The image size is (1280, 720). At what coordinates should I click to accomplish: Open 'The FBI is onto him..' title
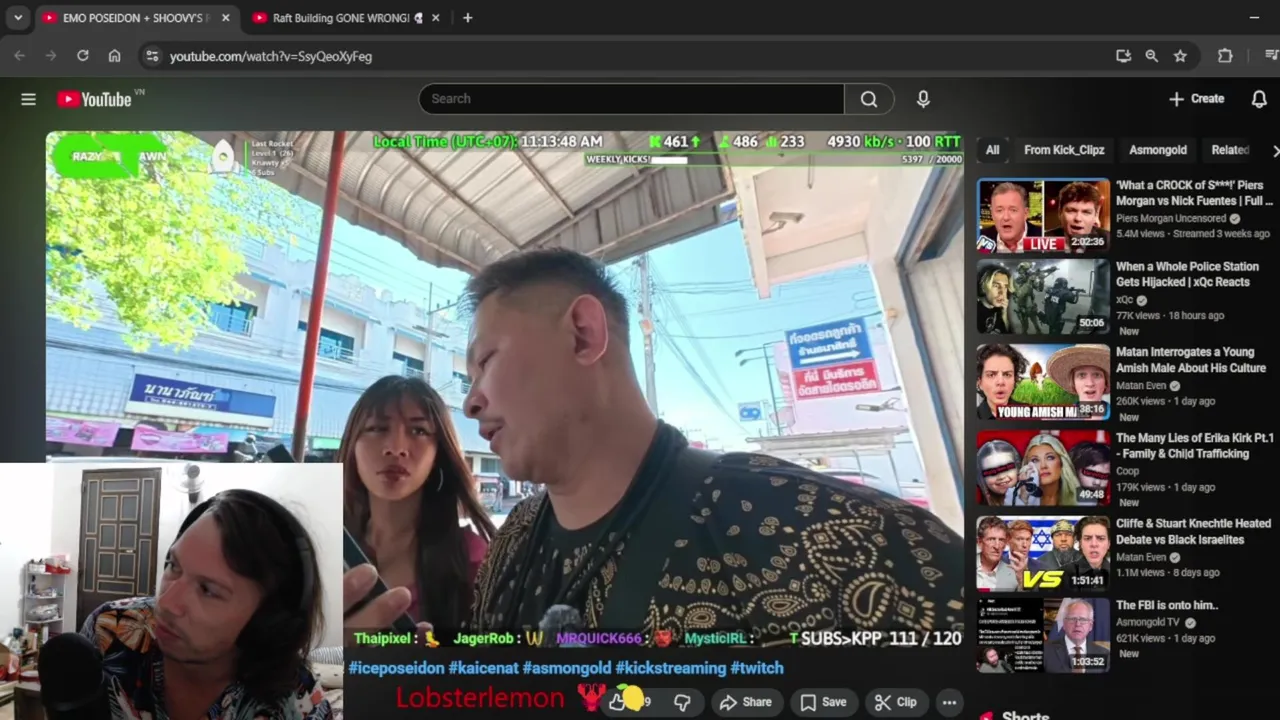click(1166, 605)
